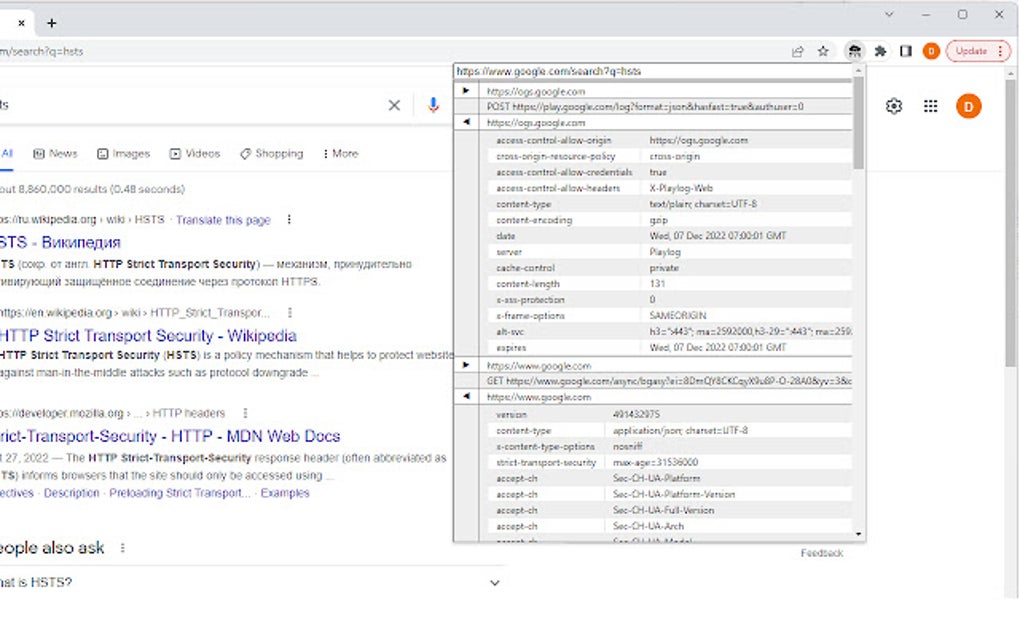Click the address bar URL text
1020x638 pixels.
42,51
